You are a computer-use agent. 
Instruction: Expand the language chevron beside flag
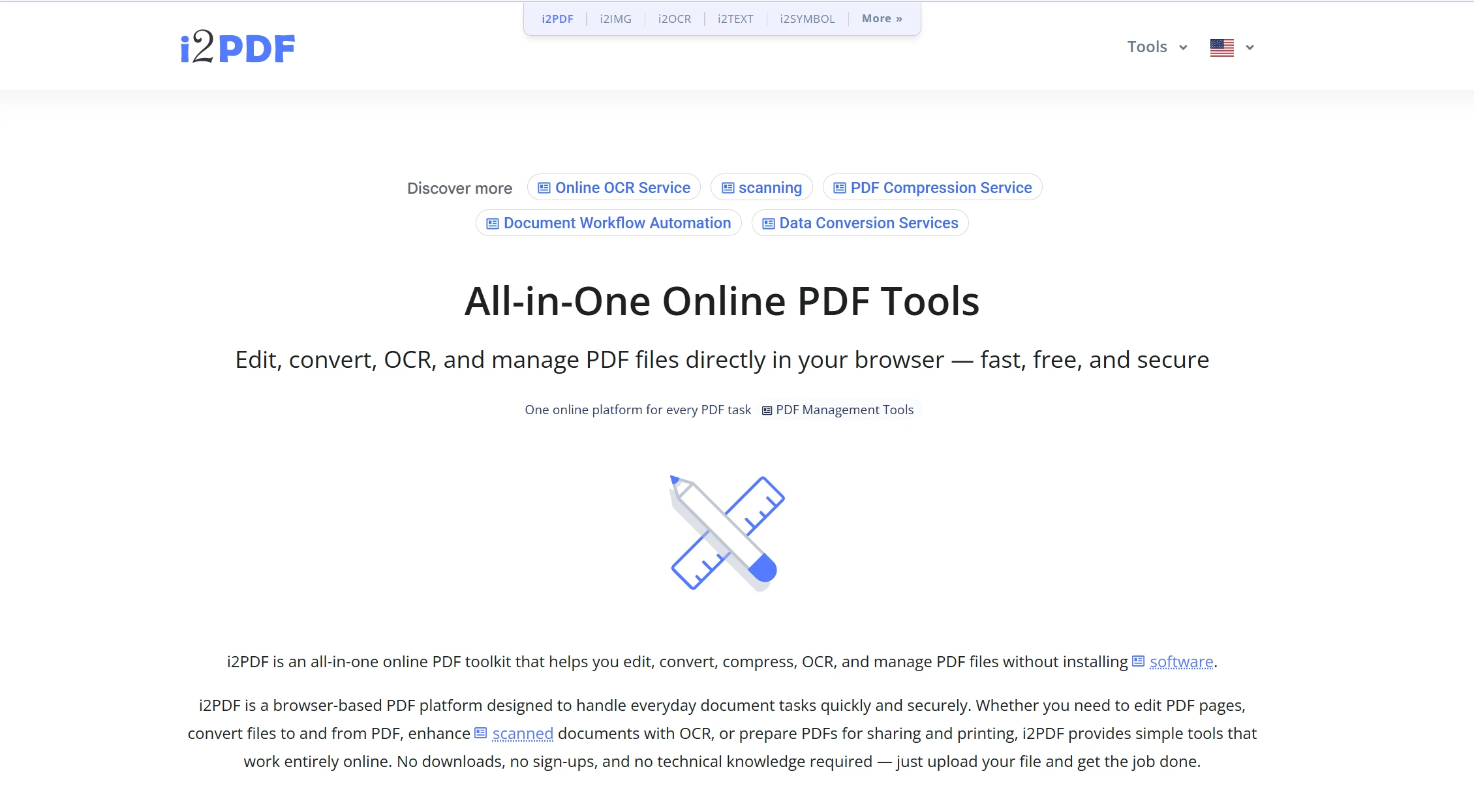pyautogui.click(x=1250, y=48)
